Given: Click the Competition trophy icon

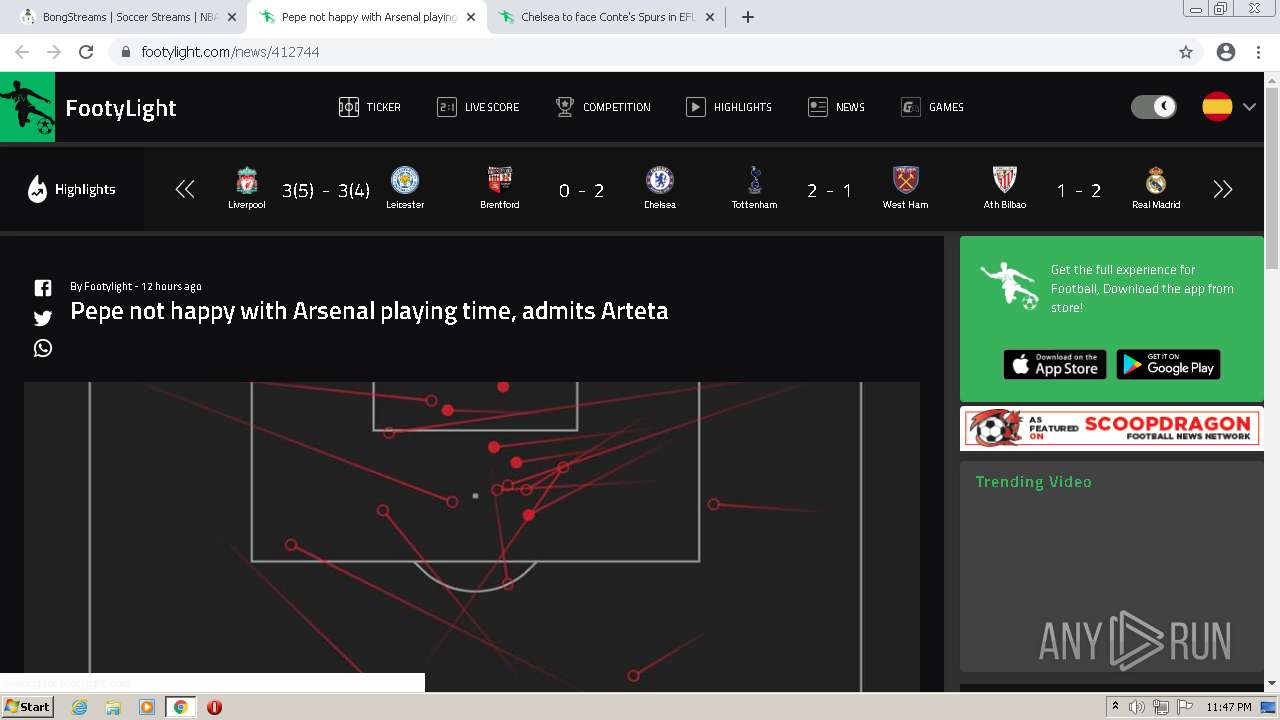Looking at the screenshot, I should click(x=565, y=107).
